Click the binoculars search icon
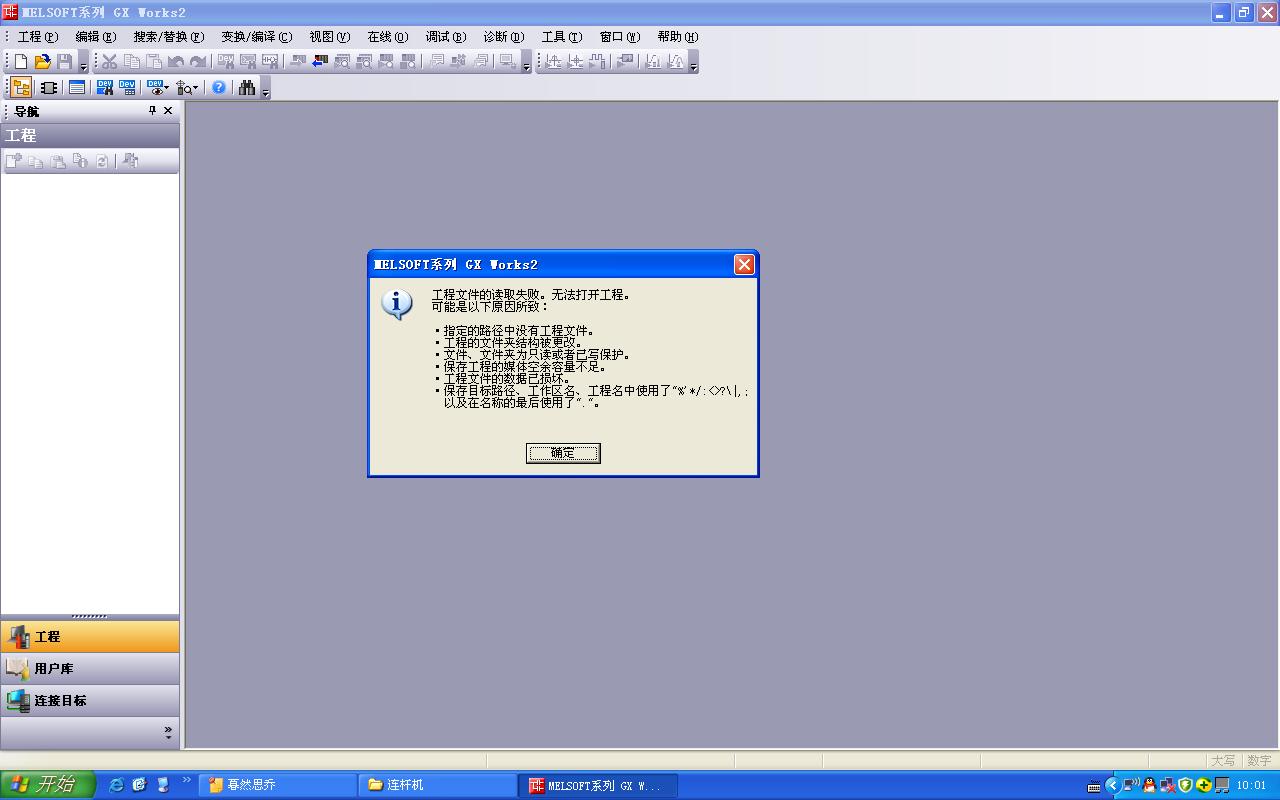Image resolution: width=1280 pixels, height=800 pixels. click(x=246, y=88)
